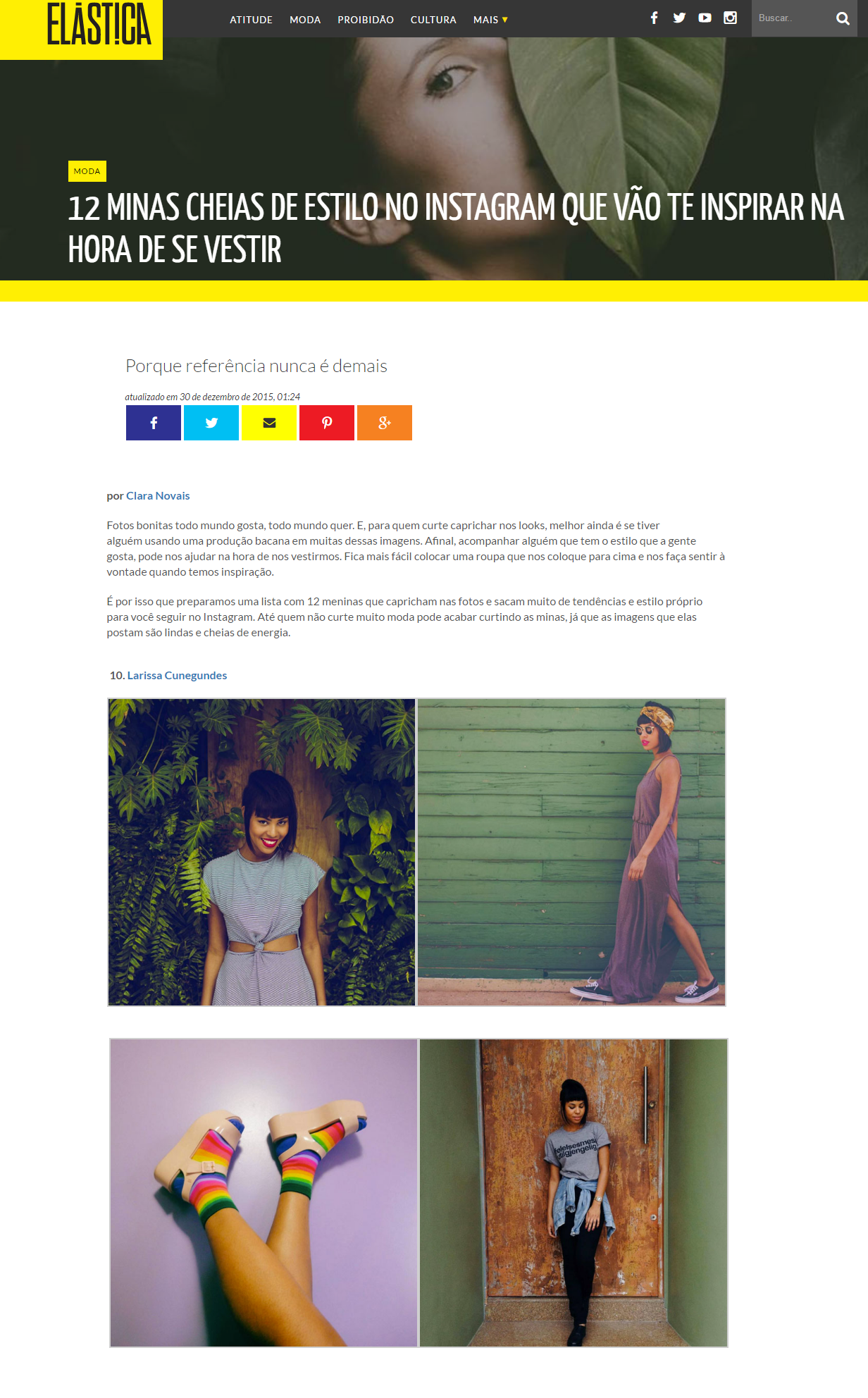Click the yellow MODA category tag
The image size is (868, 1398).
point(87,171)
